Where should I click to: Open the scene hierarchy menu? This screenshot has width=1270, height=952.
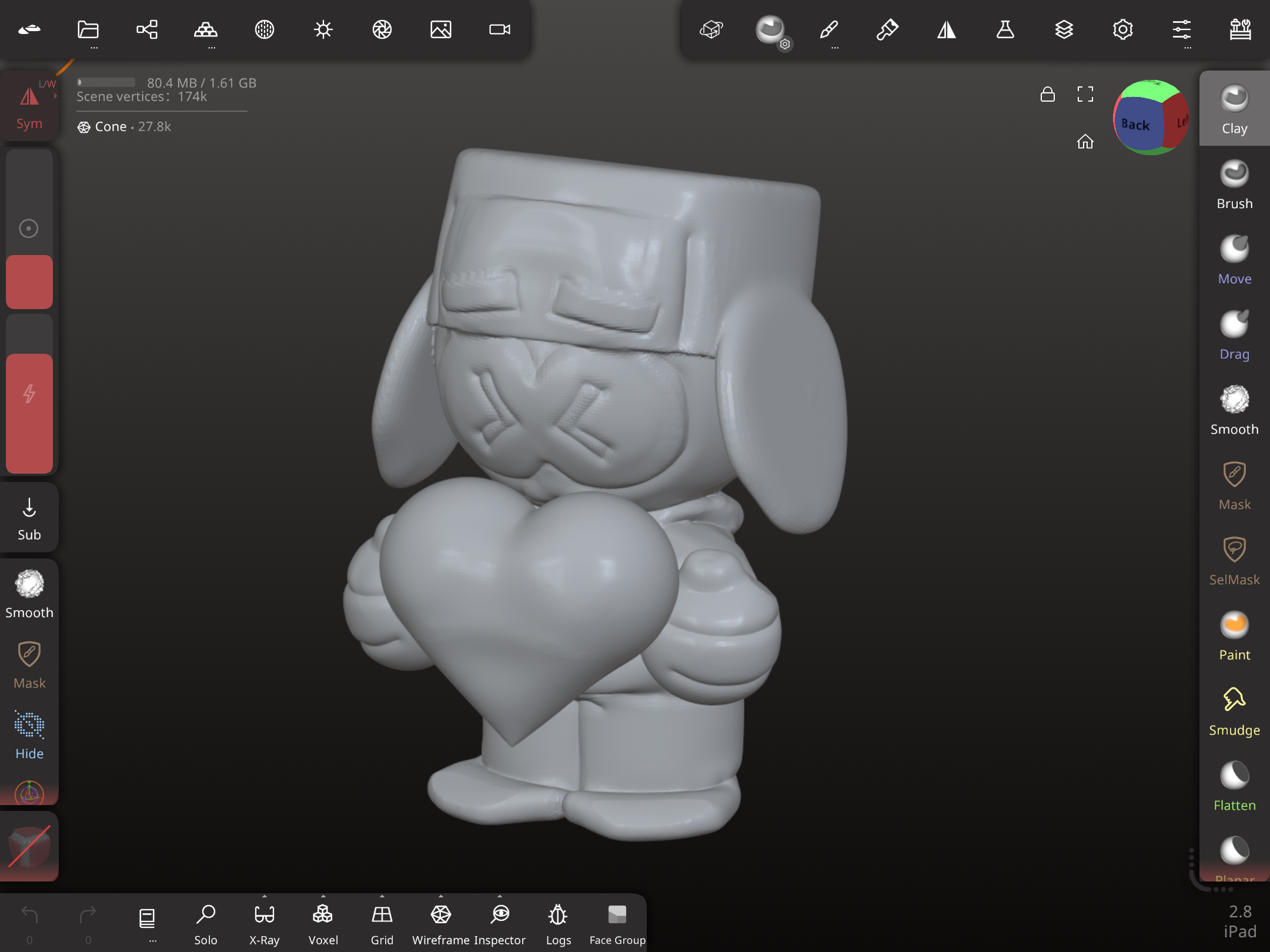point(147,29)
